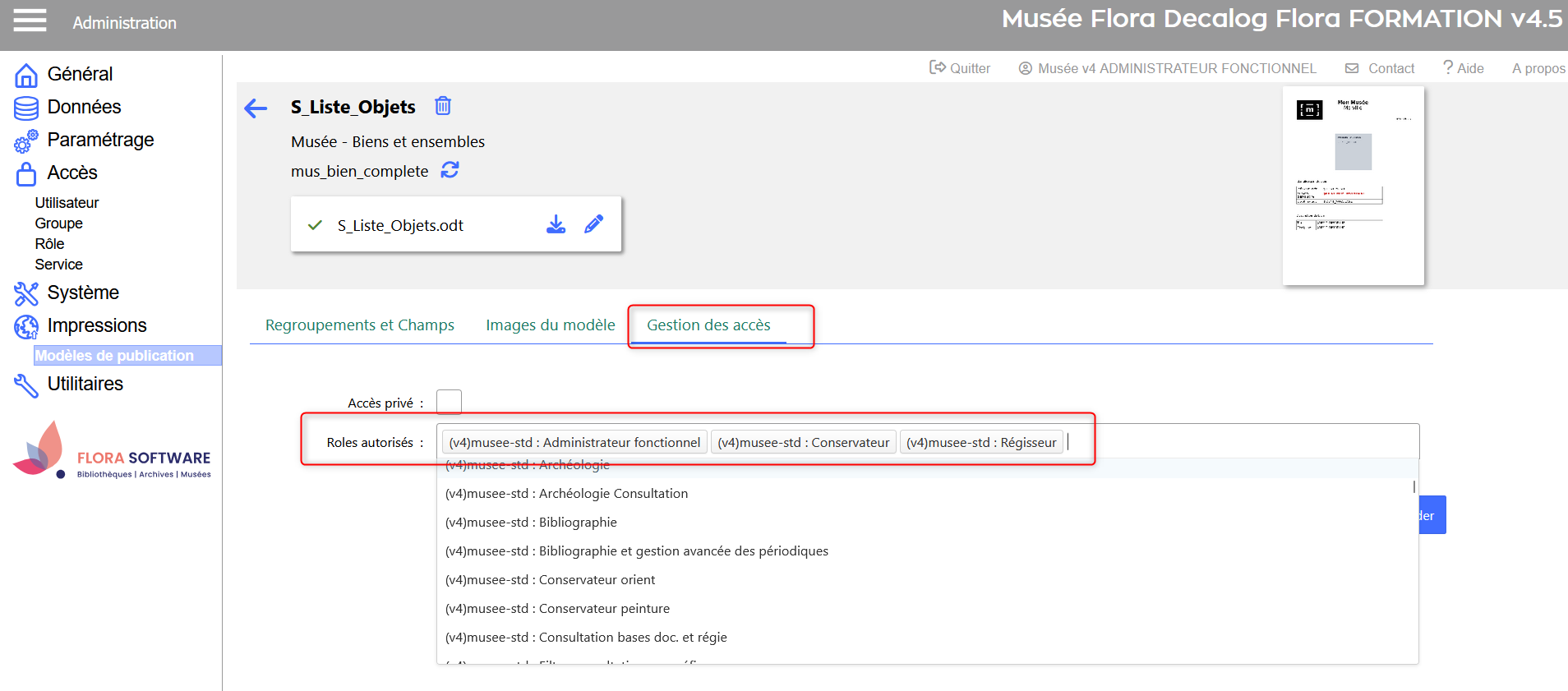
Task: Click the Général home icon
Action: 26,75
